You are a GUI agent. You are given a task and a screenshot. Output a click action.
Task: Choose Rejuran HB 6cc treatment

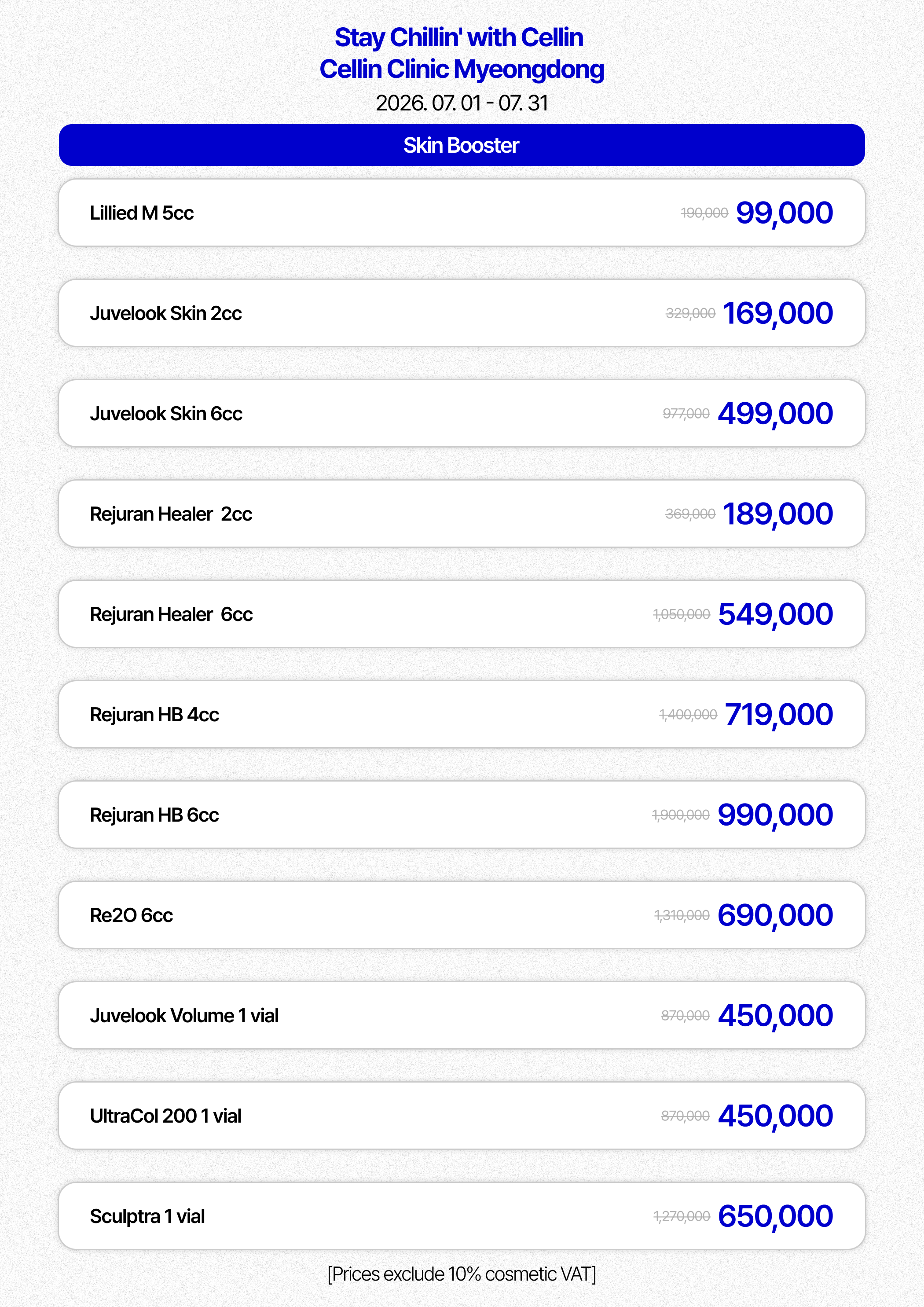462,815
